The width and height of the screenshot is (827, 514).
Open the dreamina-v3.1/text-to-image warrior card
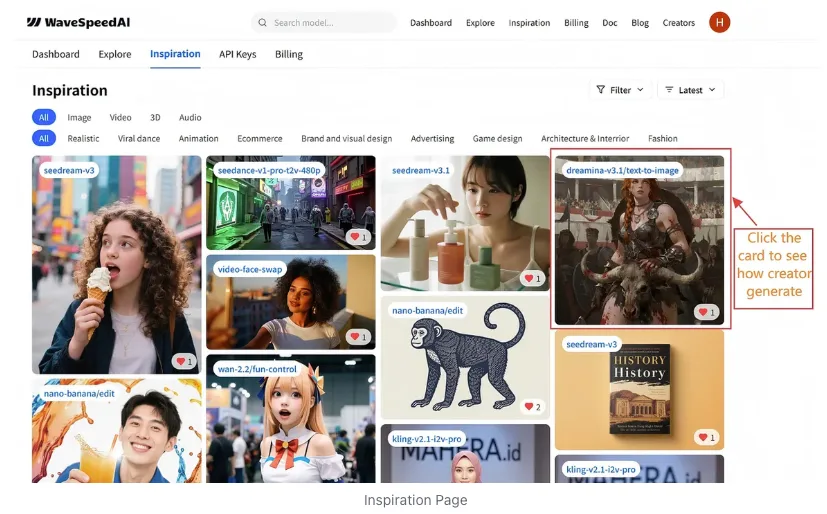(x=639, y=240)
